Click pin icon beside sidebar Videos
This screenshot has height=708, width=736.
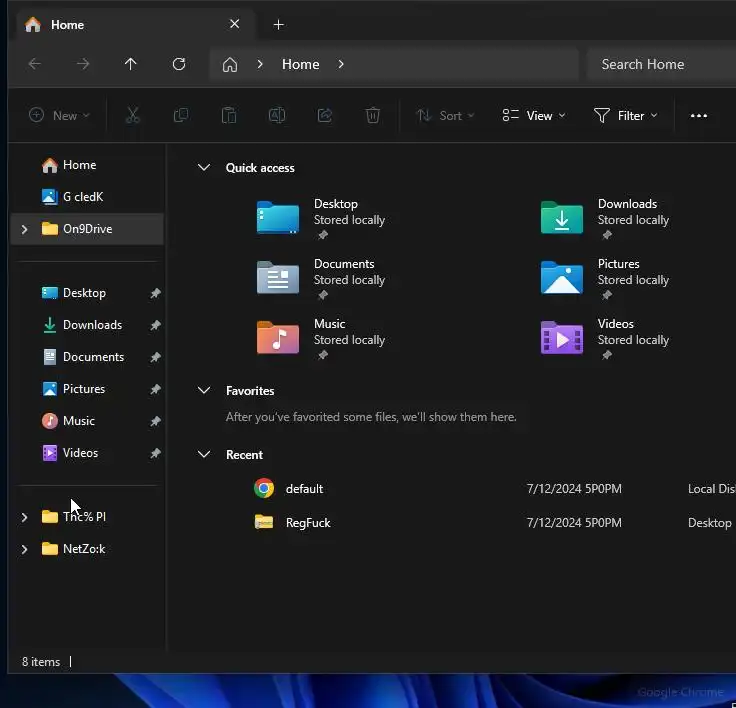(x=155, y=453)
